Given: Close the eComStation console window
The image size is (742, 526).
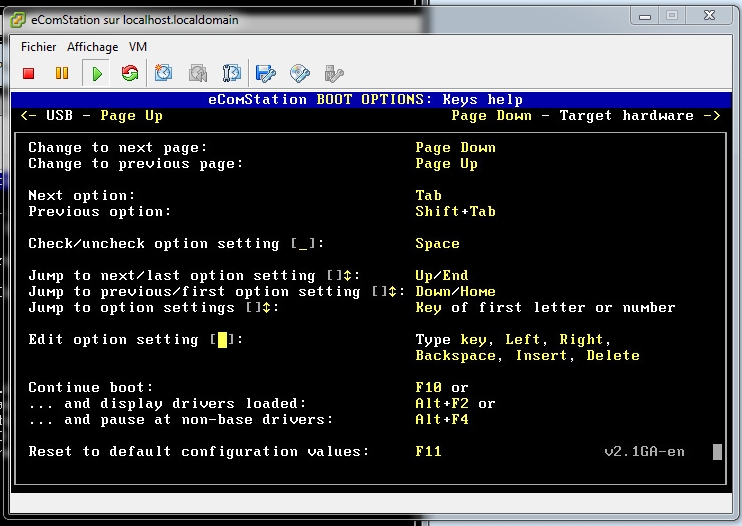Looking at the screenshot, I should [x=709, y=16].
